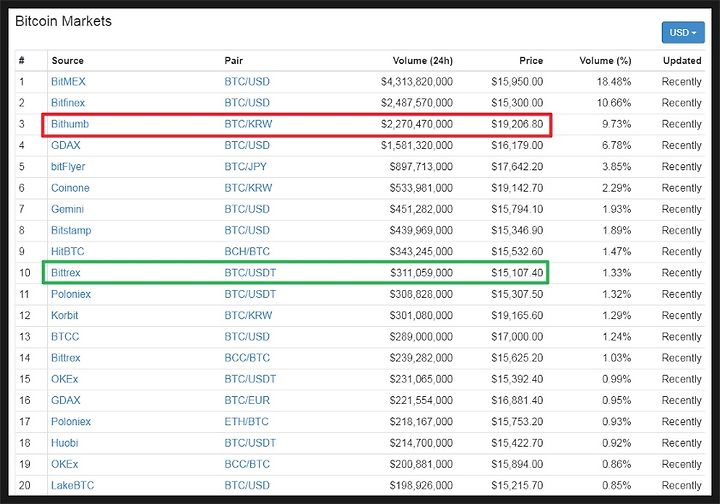Open the Korbit source link
Viewport: 720px width, 504px height.
point(65,315)
